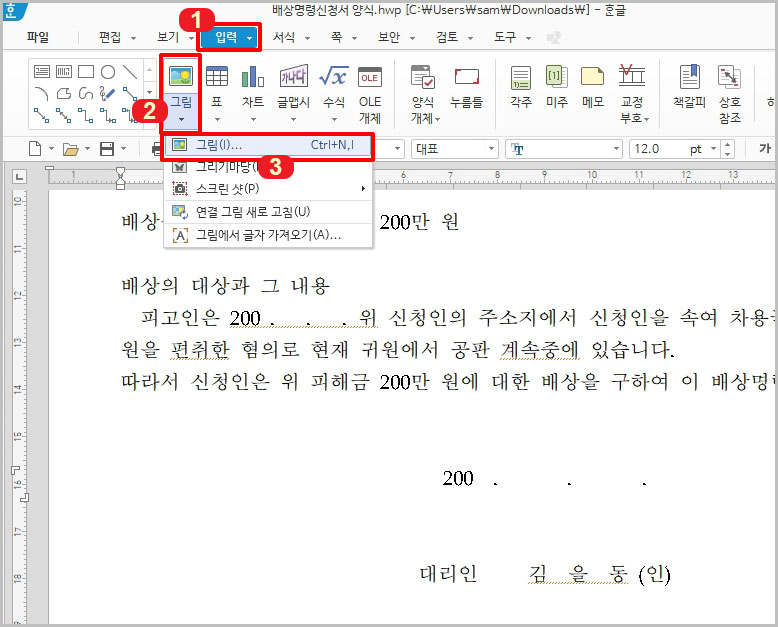This screenshot has height=627, width=778.
Task: Open a file with folder icon
Action: (70, 149)
